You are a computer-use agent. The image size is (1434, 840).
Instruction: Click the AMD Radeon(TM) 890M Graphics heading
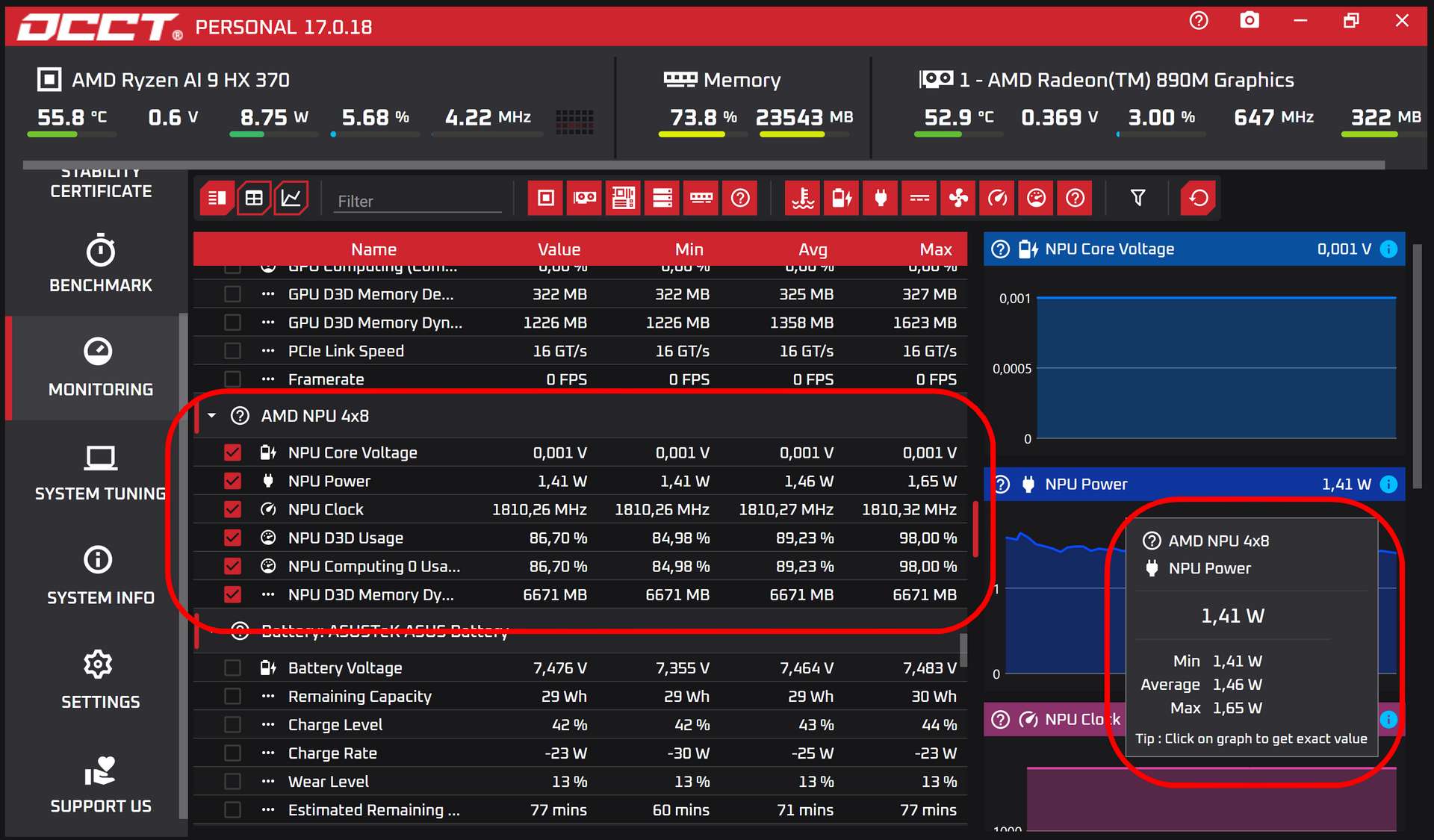click(x=1126, y=80)
